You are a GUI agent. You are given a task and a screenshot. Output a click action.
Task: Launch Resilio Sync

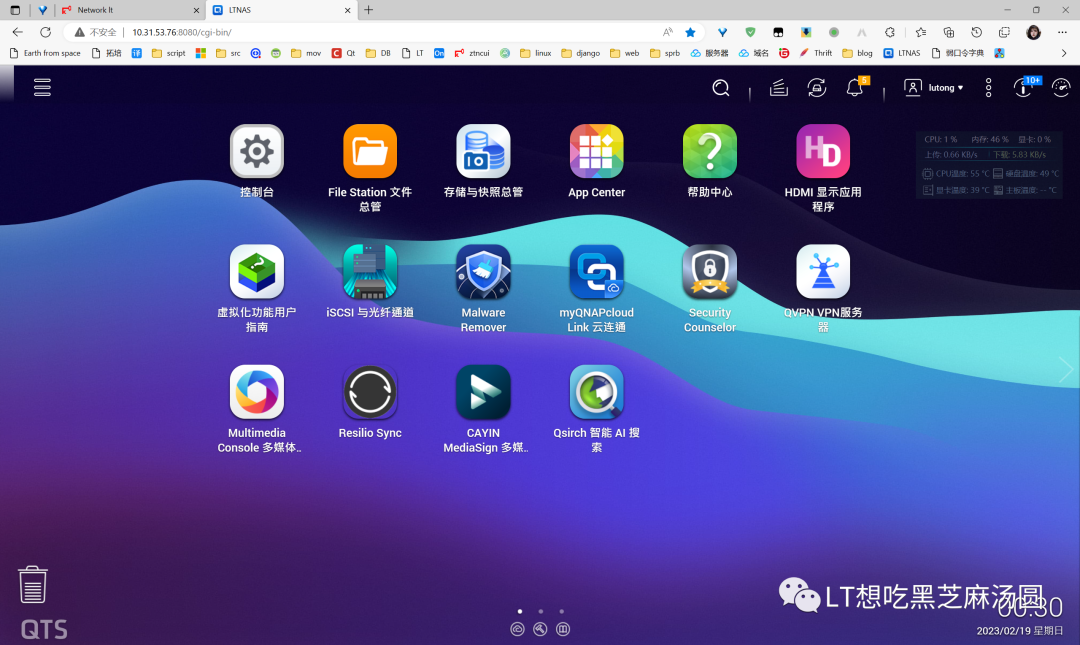click(370, 392)
